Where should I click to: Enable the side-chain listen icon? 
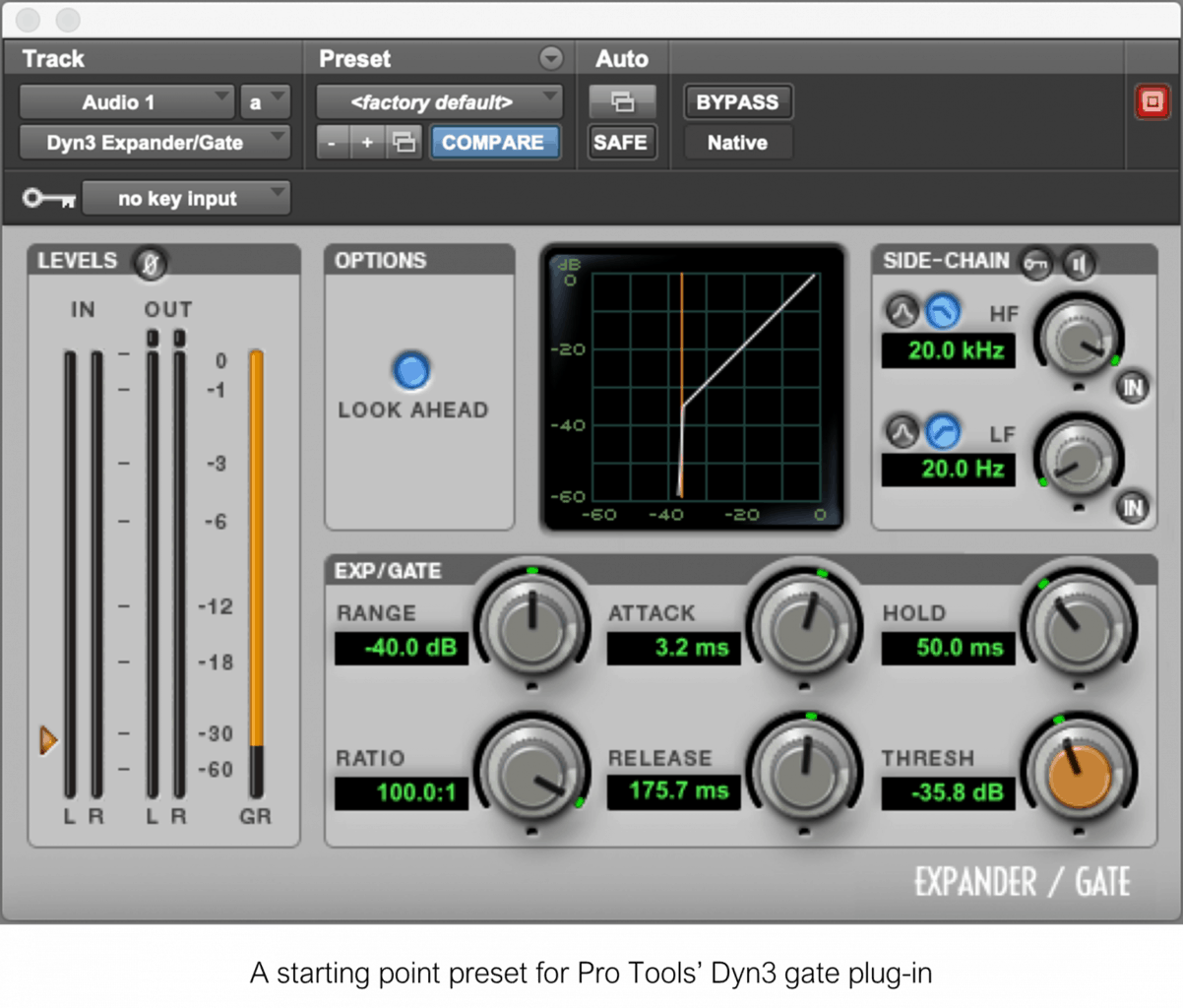pos(1079,264)
